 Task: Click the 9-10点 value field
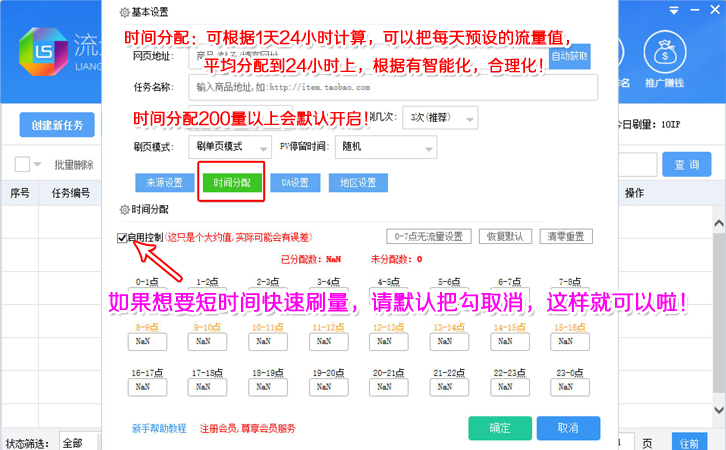click(x=207, y=342)
